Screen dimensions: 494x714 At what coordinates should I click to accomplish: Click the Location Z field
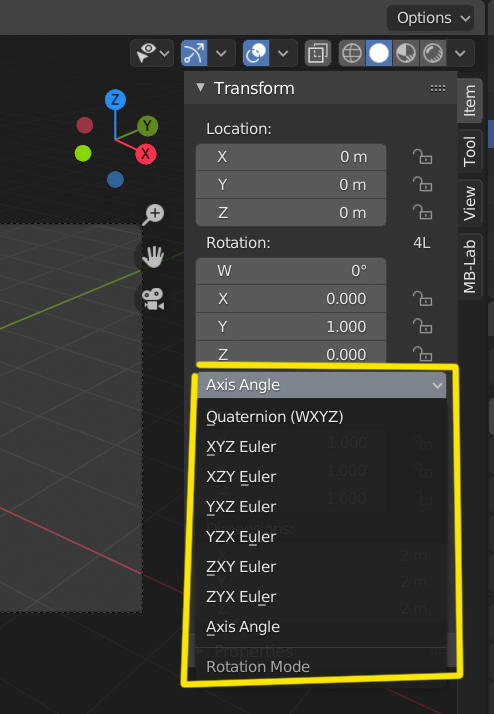point(291,213)
